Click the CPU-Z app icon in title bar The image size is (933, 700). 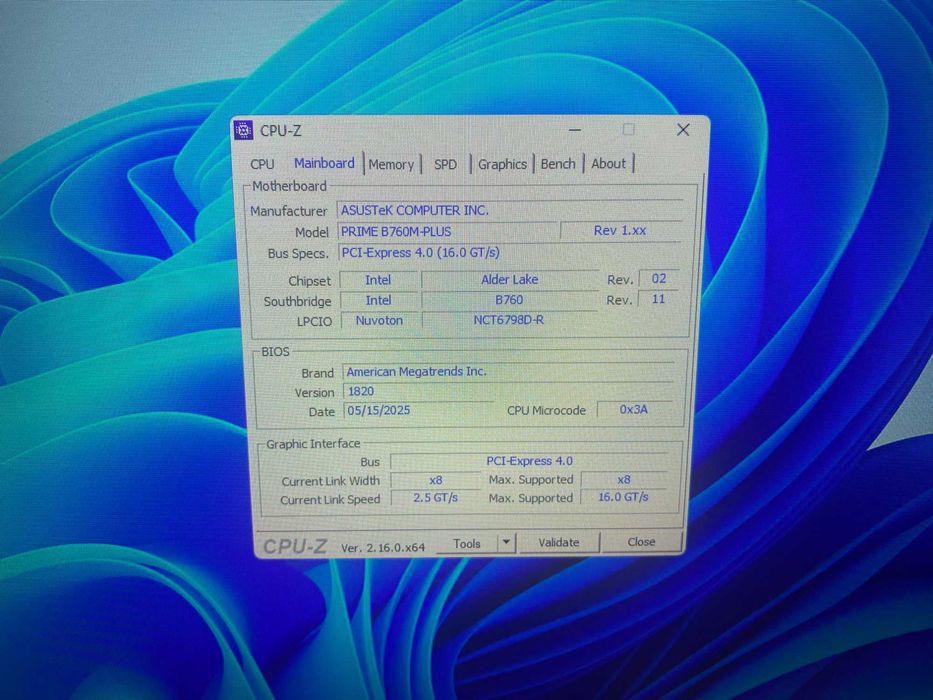[243, 130]
